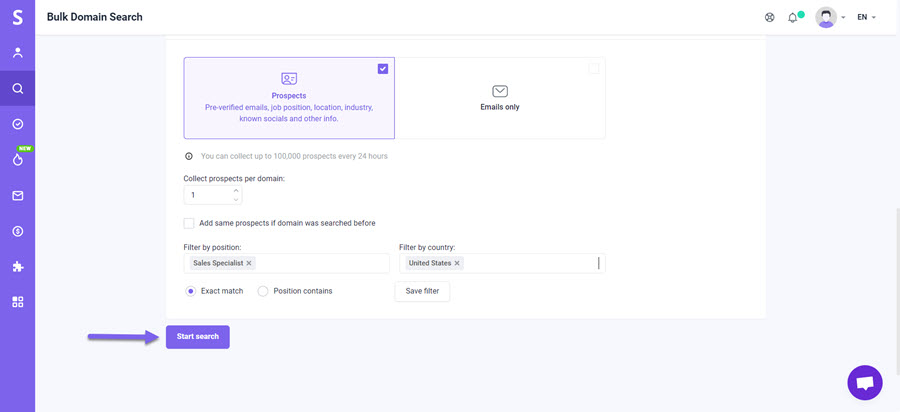Click the Collect prospects per domain number field
Screen dimensions: 900x412
pyautogui.click(x=213, y=195)
